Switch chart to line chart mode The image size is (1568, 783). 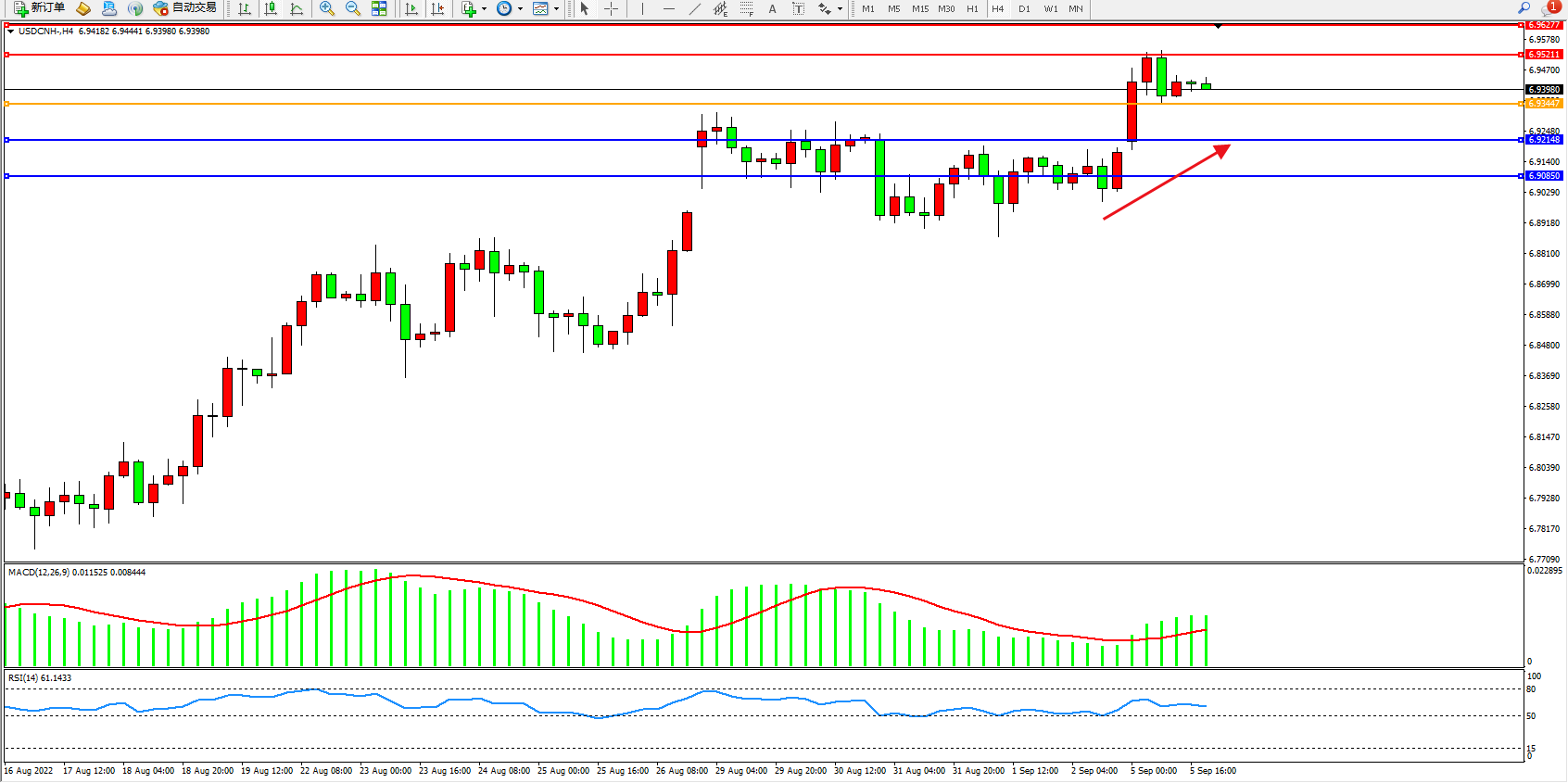(x=297, y=8)
